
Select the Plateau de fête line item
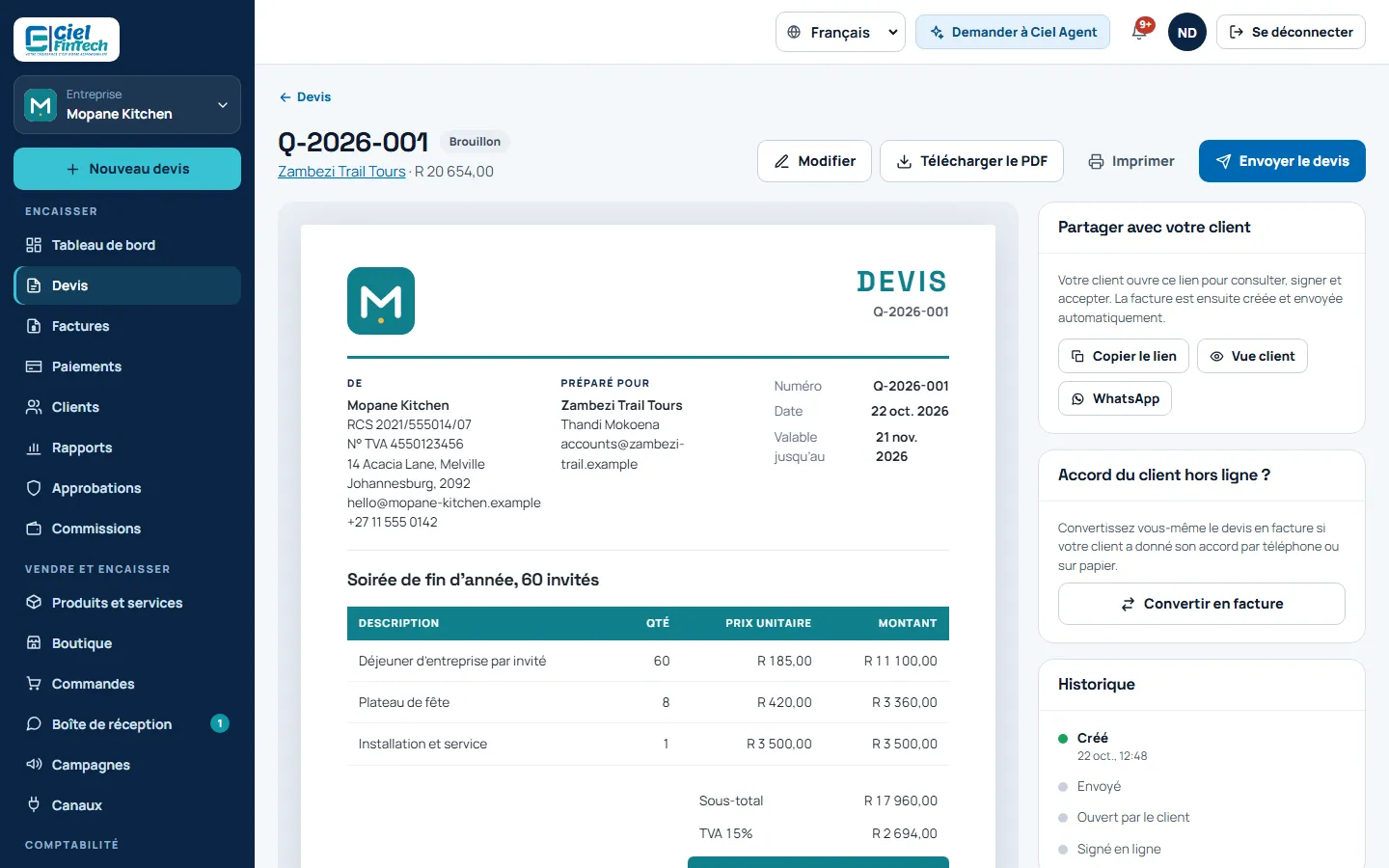(x=648, y=702)
